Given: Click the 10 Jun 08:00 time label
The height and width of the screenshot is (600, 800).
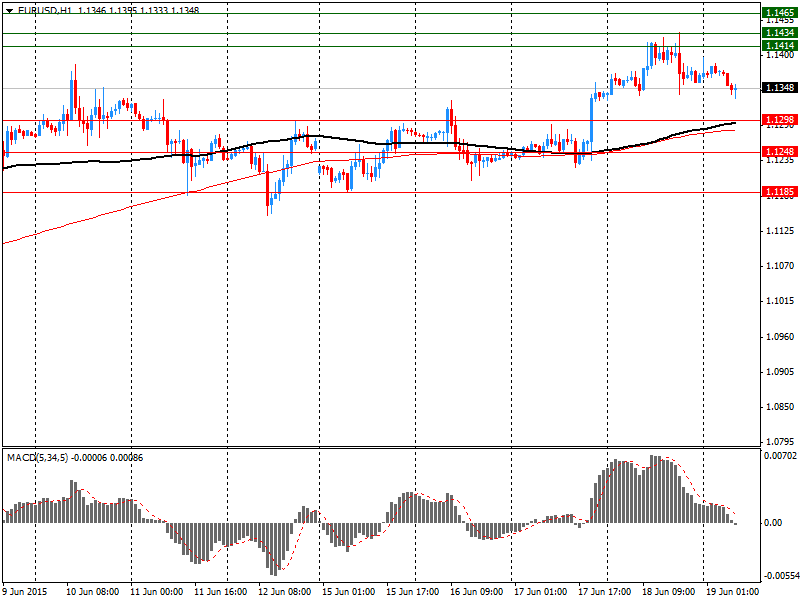Looking at the screenshot, I should click(93, 592).
